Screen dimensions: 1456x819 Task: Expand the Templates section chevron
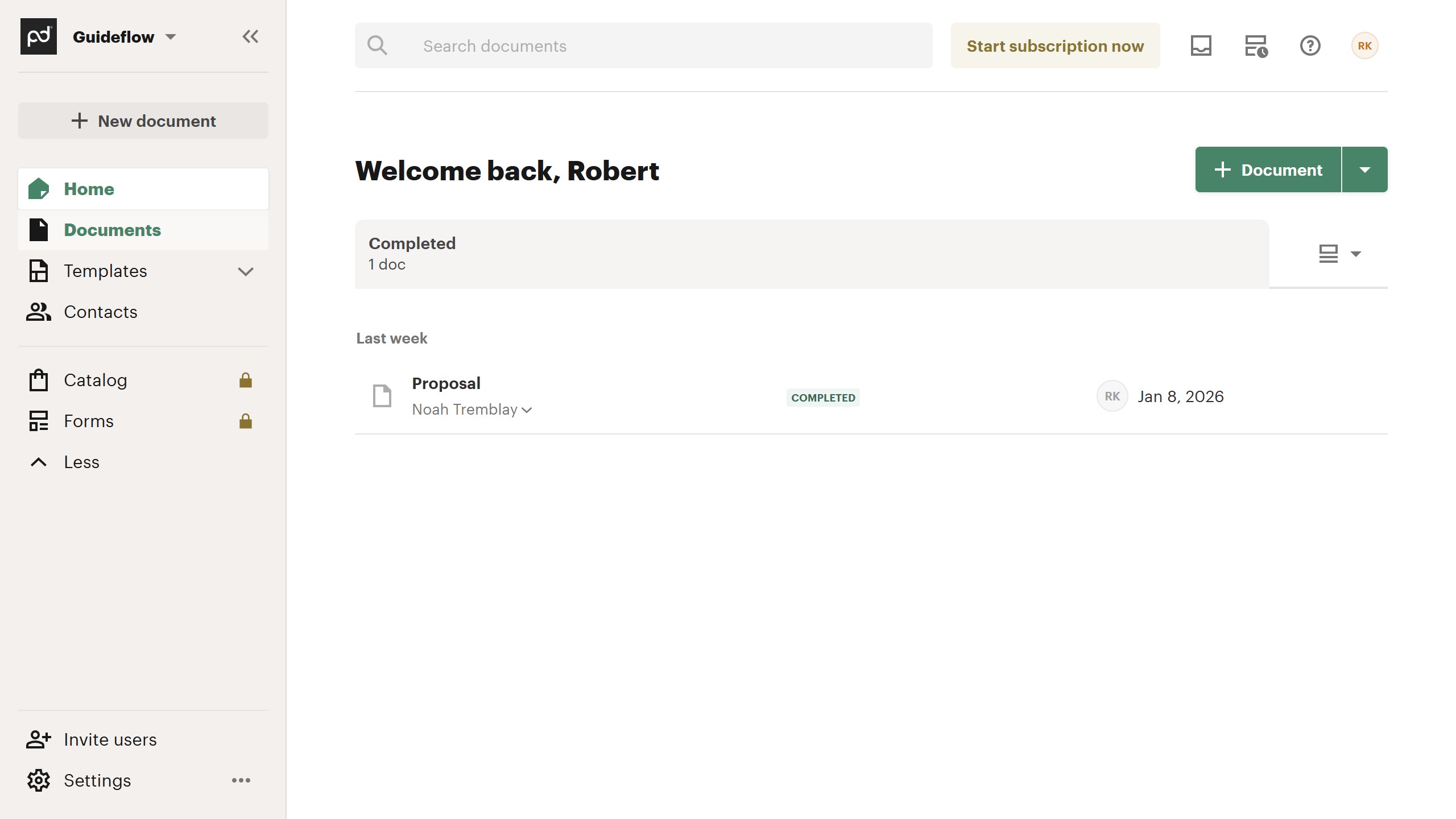click(245, 271)
